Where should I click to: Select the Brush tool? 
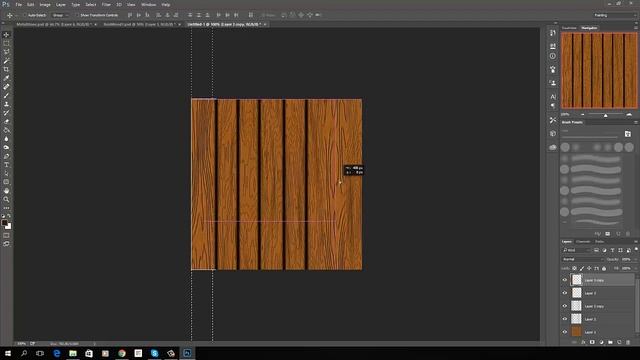point(6,96)
